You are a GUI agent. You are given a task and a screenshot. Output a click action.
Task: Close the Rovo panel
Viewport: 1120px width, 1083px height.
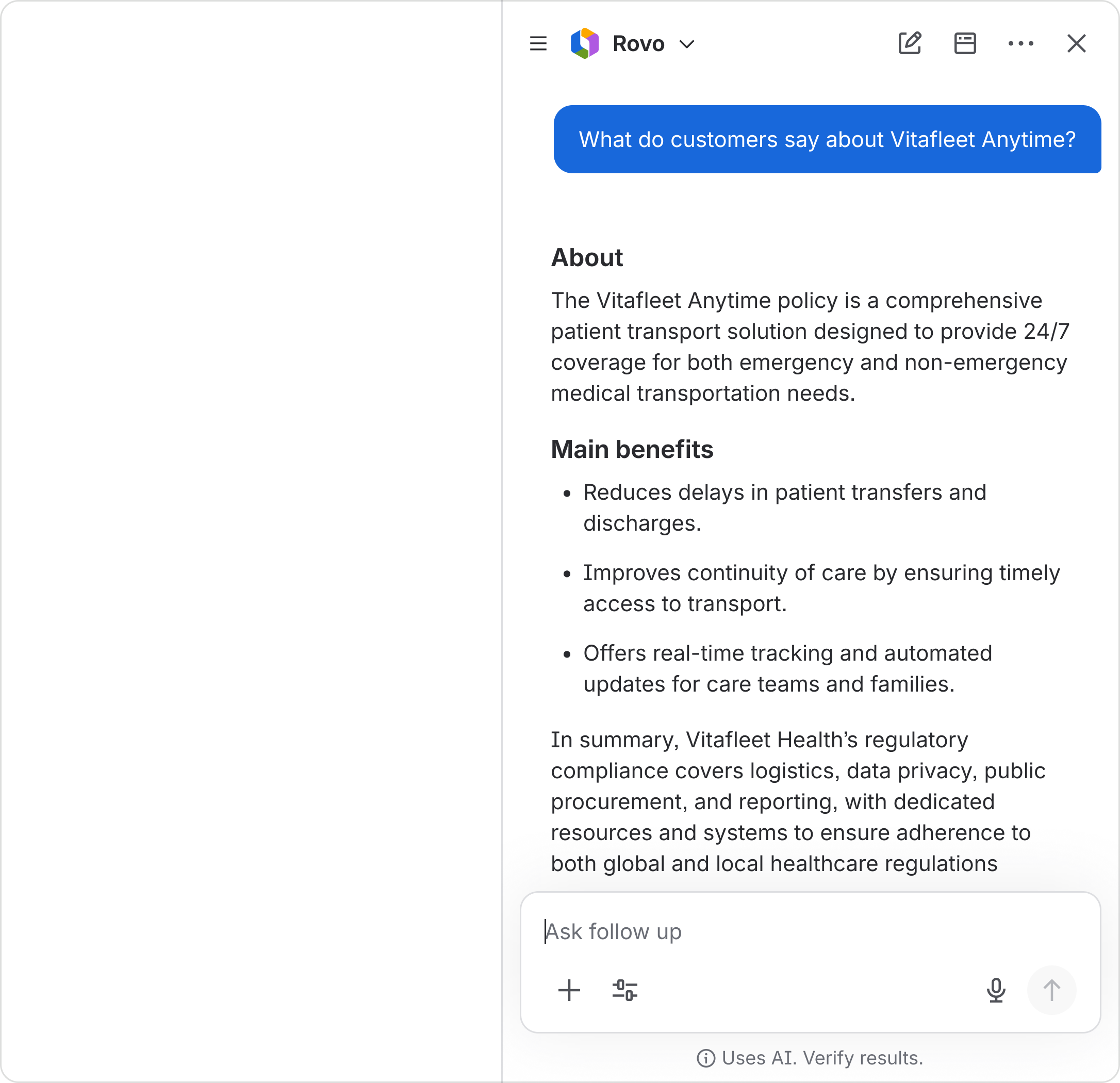pos(1077,43)
